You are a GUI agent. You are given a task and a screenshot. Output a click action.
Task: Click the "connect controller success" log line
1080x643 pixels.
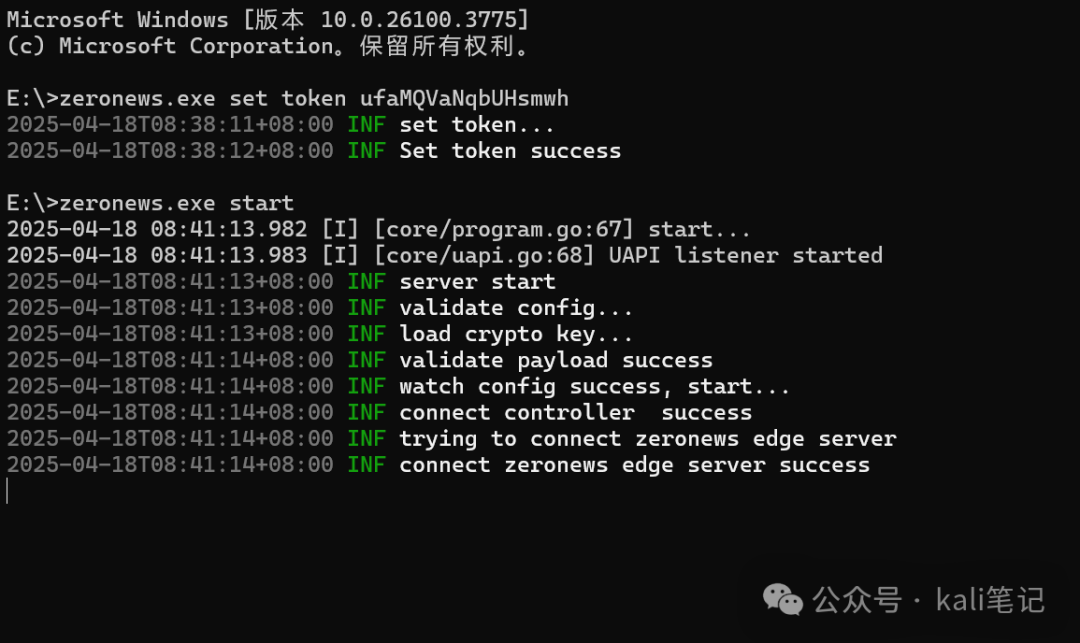click(x=575, y=412)
